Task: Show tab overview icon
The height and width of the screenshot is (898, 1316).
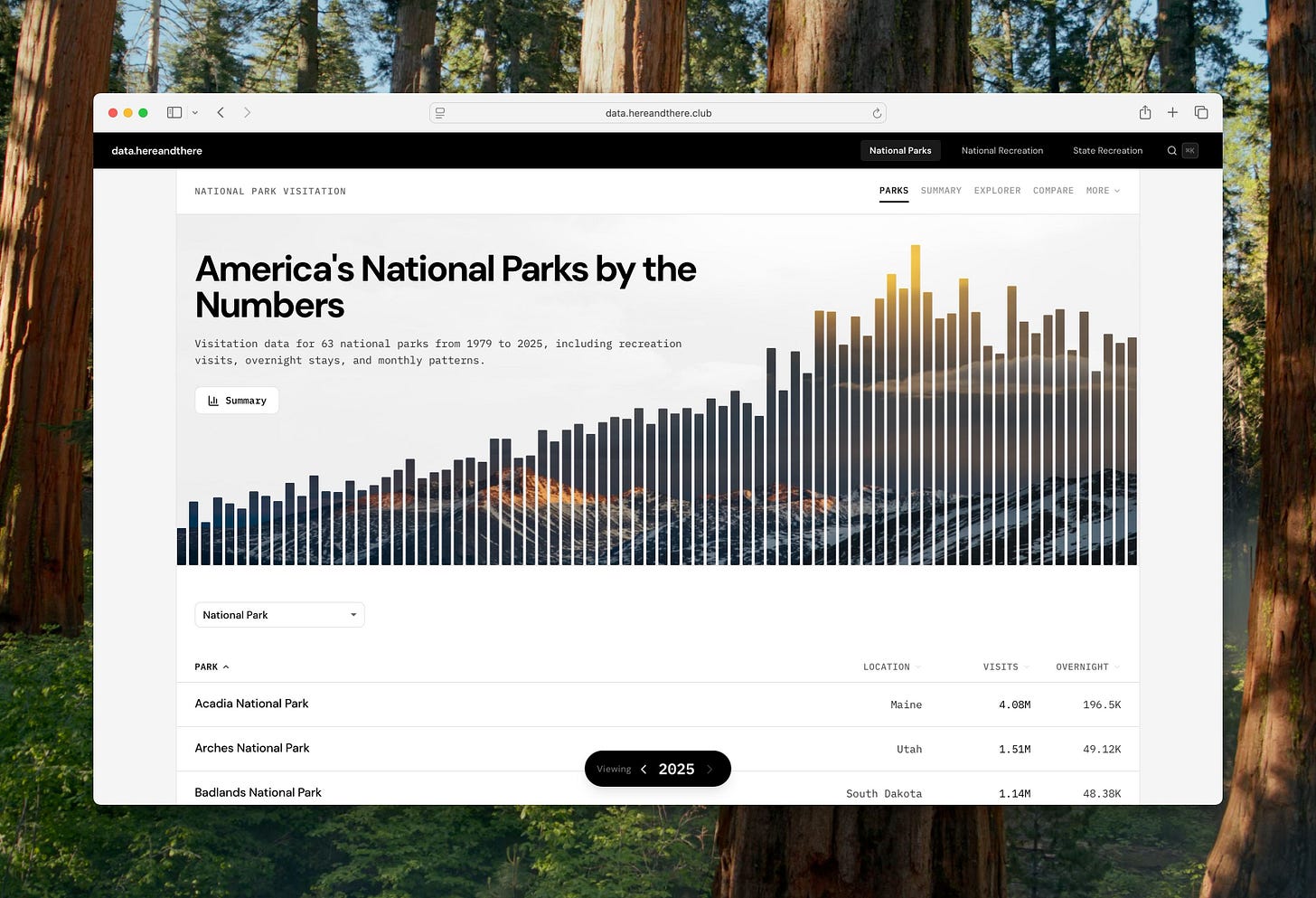Action: tap(1201, 112)
